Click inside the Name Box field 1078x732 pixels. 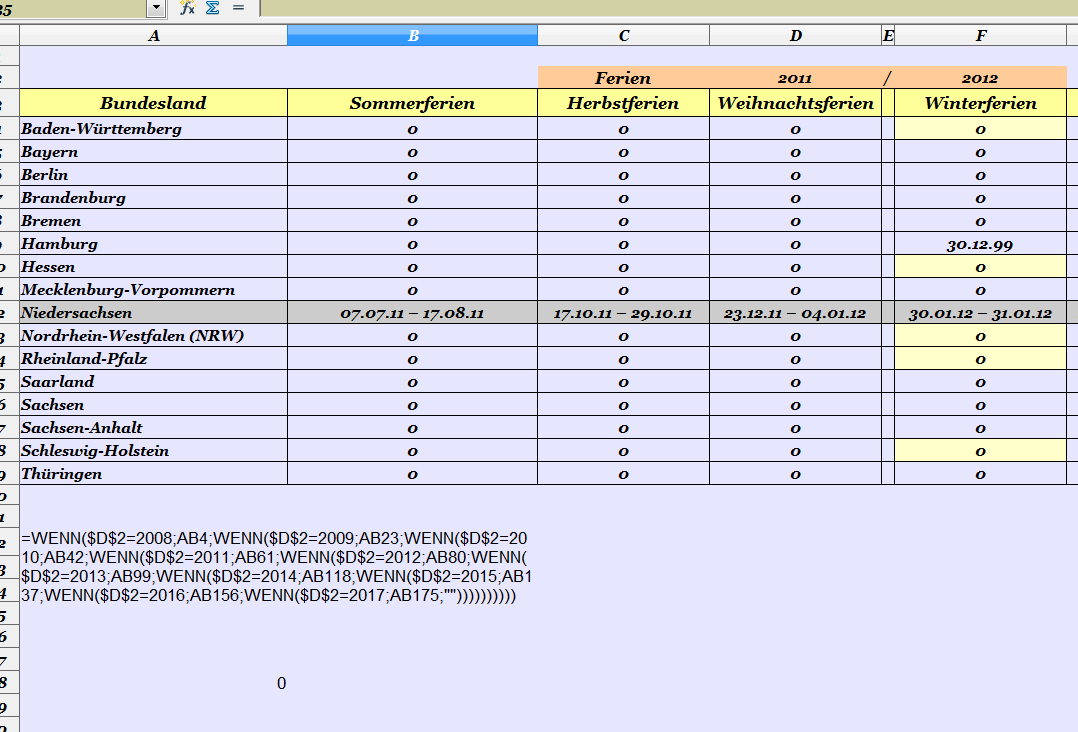click(70, 8)
